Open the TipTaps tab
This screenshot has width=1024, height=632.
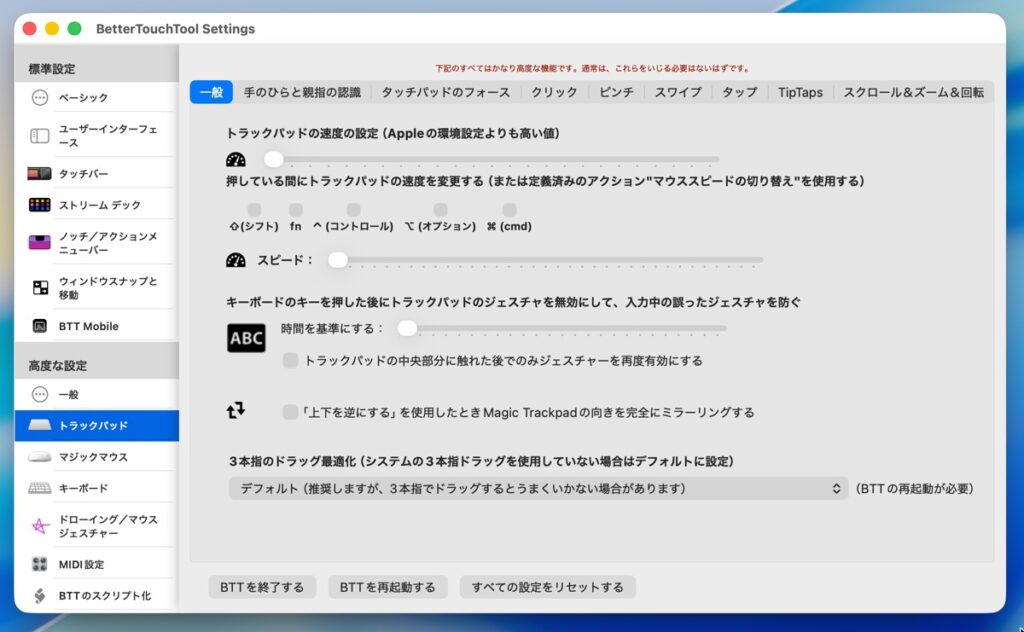tap(800, 92)
